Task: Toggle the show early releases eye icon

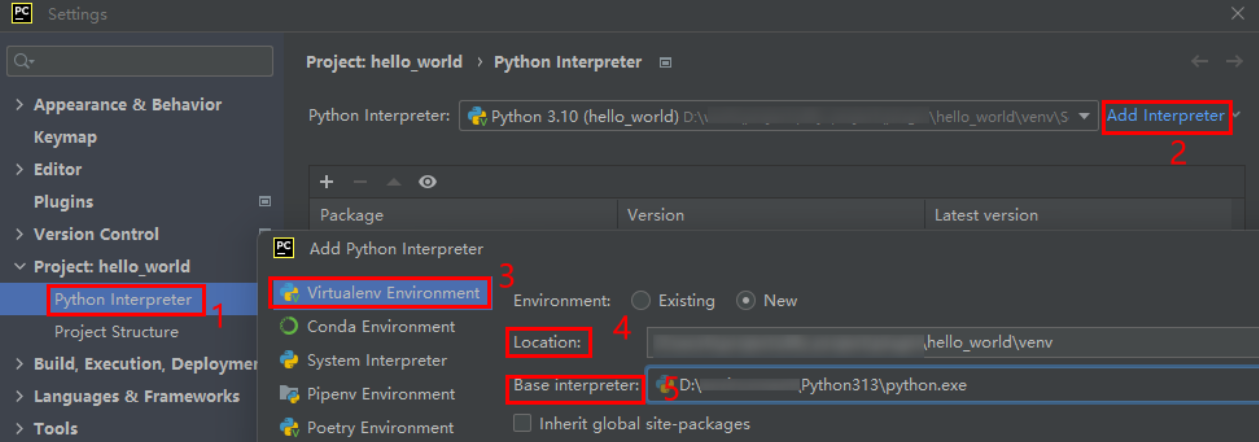Action: point(428,182)
